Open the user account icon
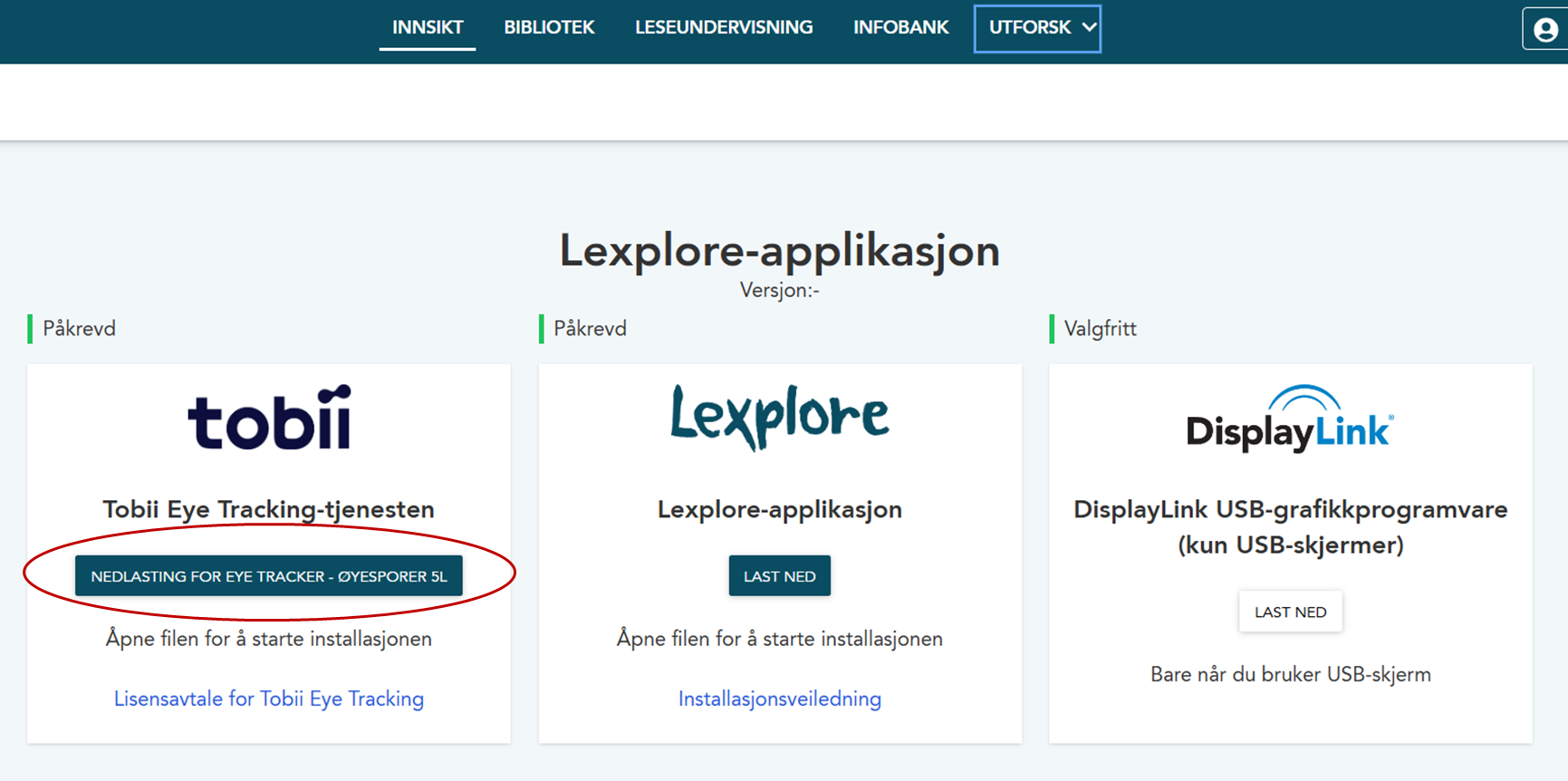1568x781 pixels. [1545, 29]
